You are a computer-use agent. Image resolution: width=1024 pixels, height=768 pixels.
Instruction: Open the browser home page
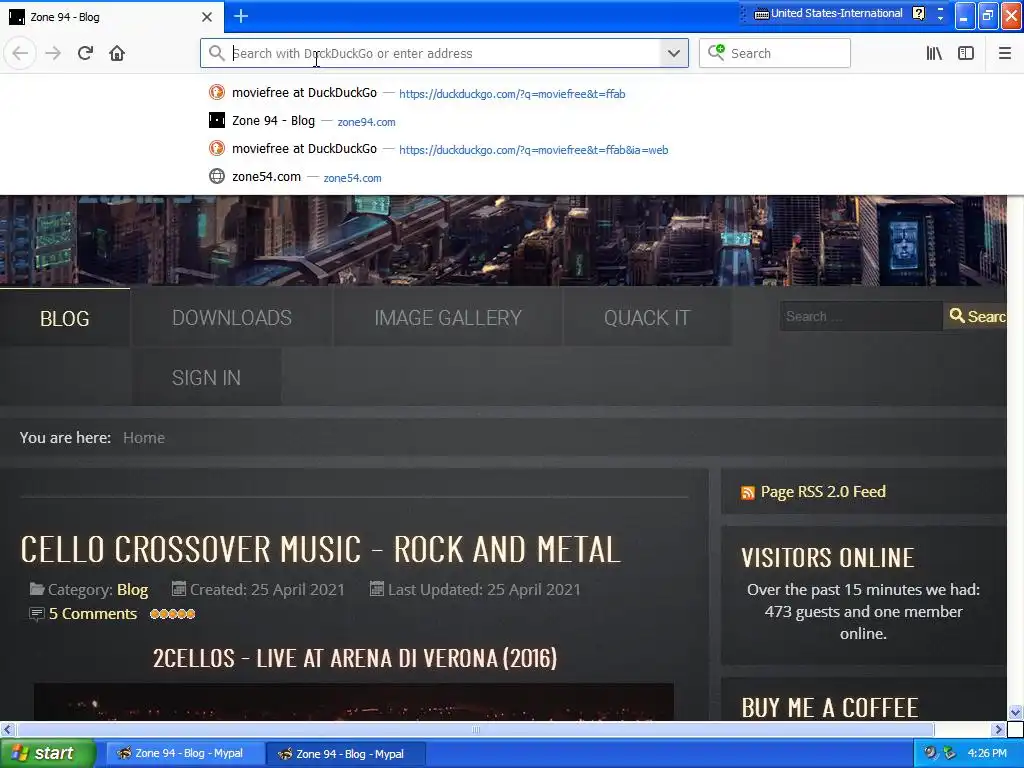point(117,54)
